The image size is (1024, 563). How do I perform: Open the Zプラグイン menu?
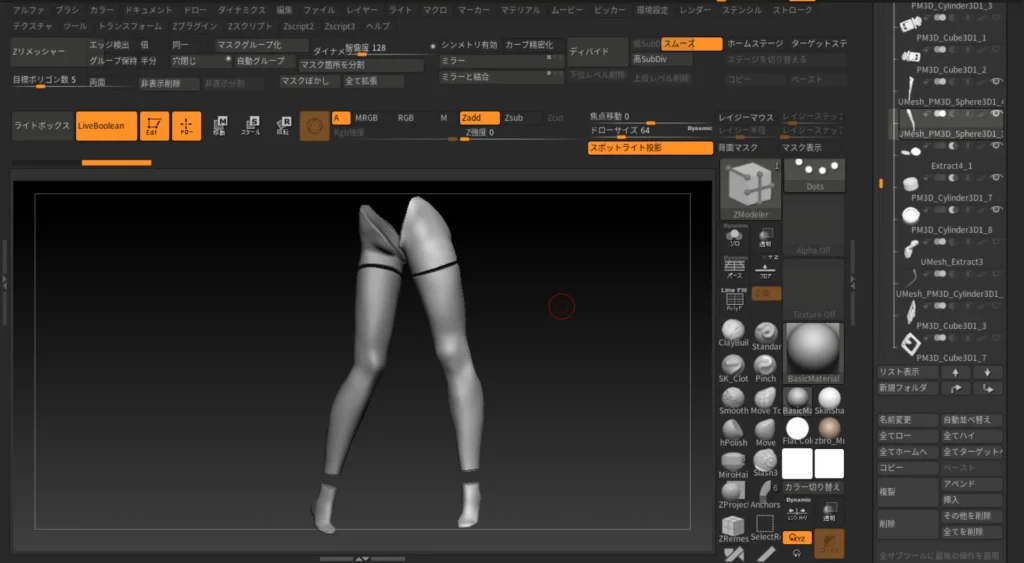coord(192,26)
